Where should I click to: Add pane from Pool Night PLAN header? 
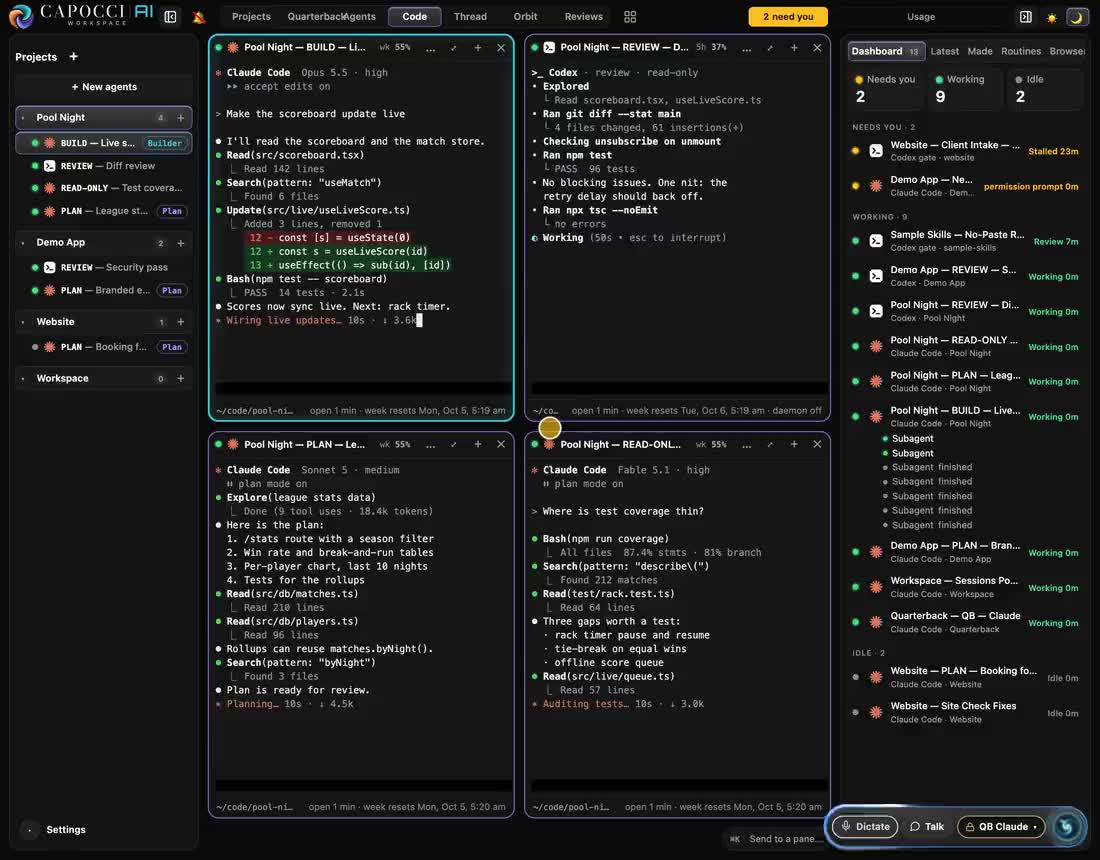pos(478,444)
